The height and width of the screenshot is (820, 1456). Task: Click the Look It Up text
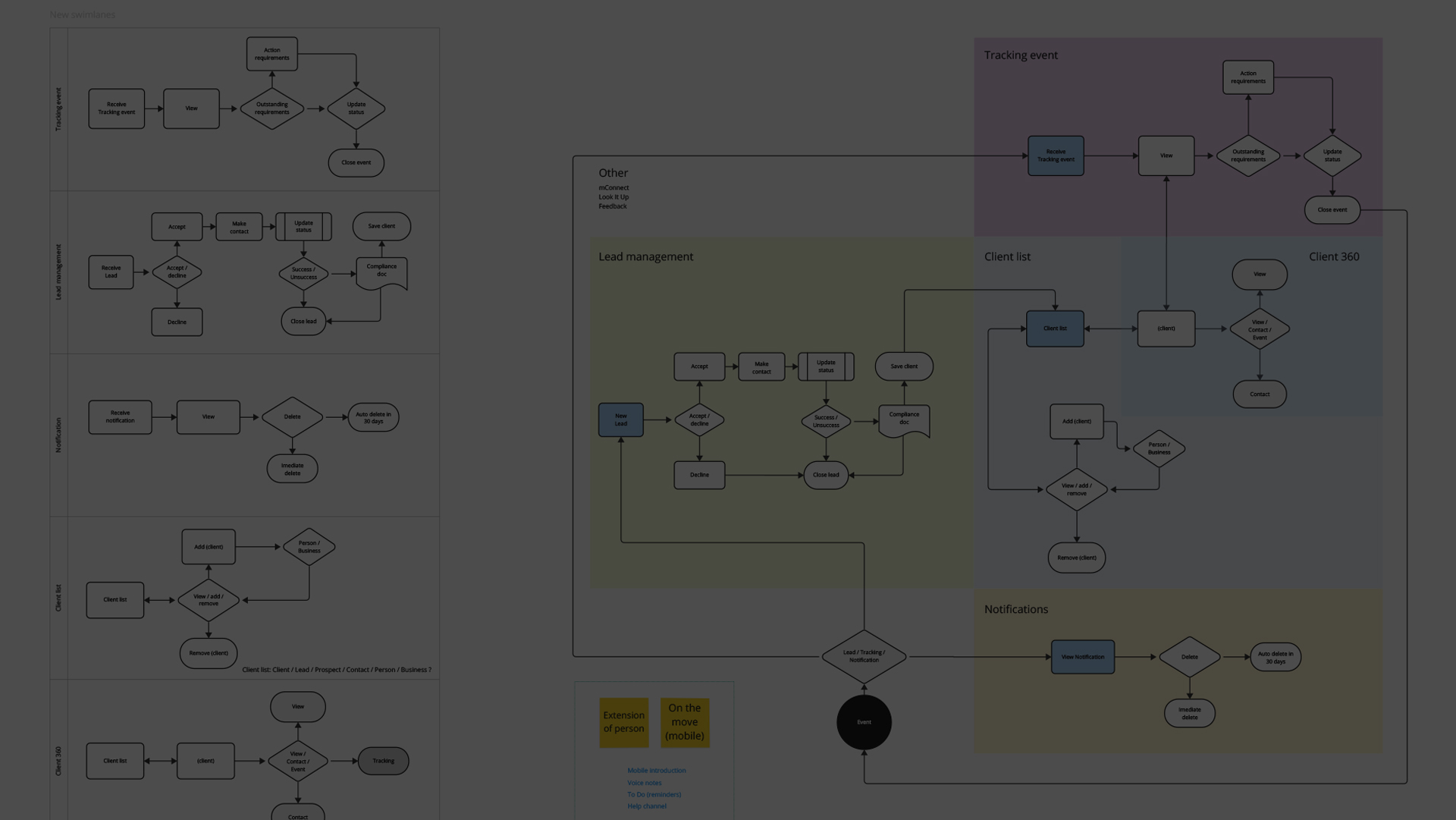[x=613, y=196]
